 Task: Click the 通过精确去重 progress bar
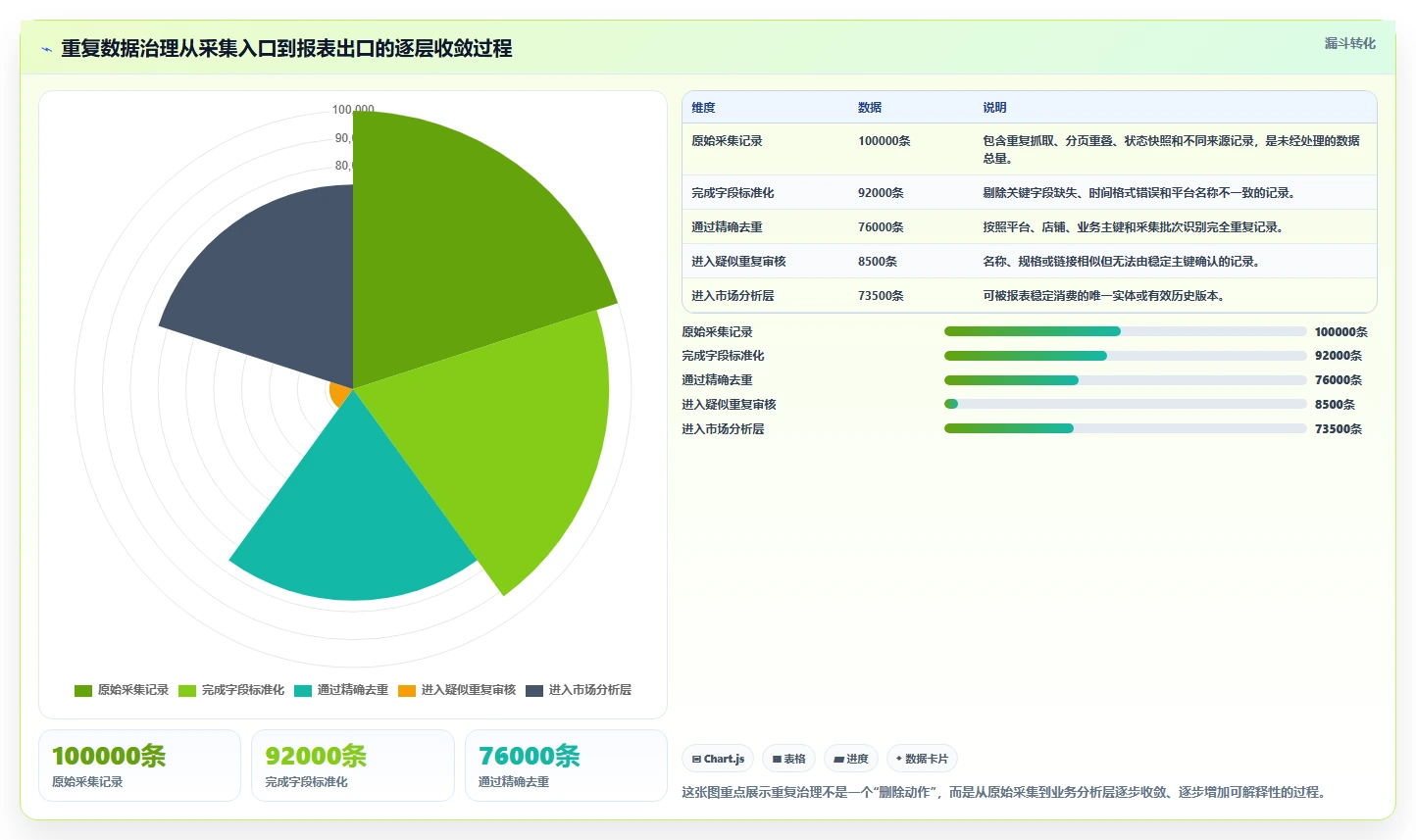click(x=1125, y=380)
